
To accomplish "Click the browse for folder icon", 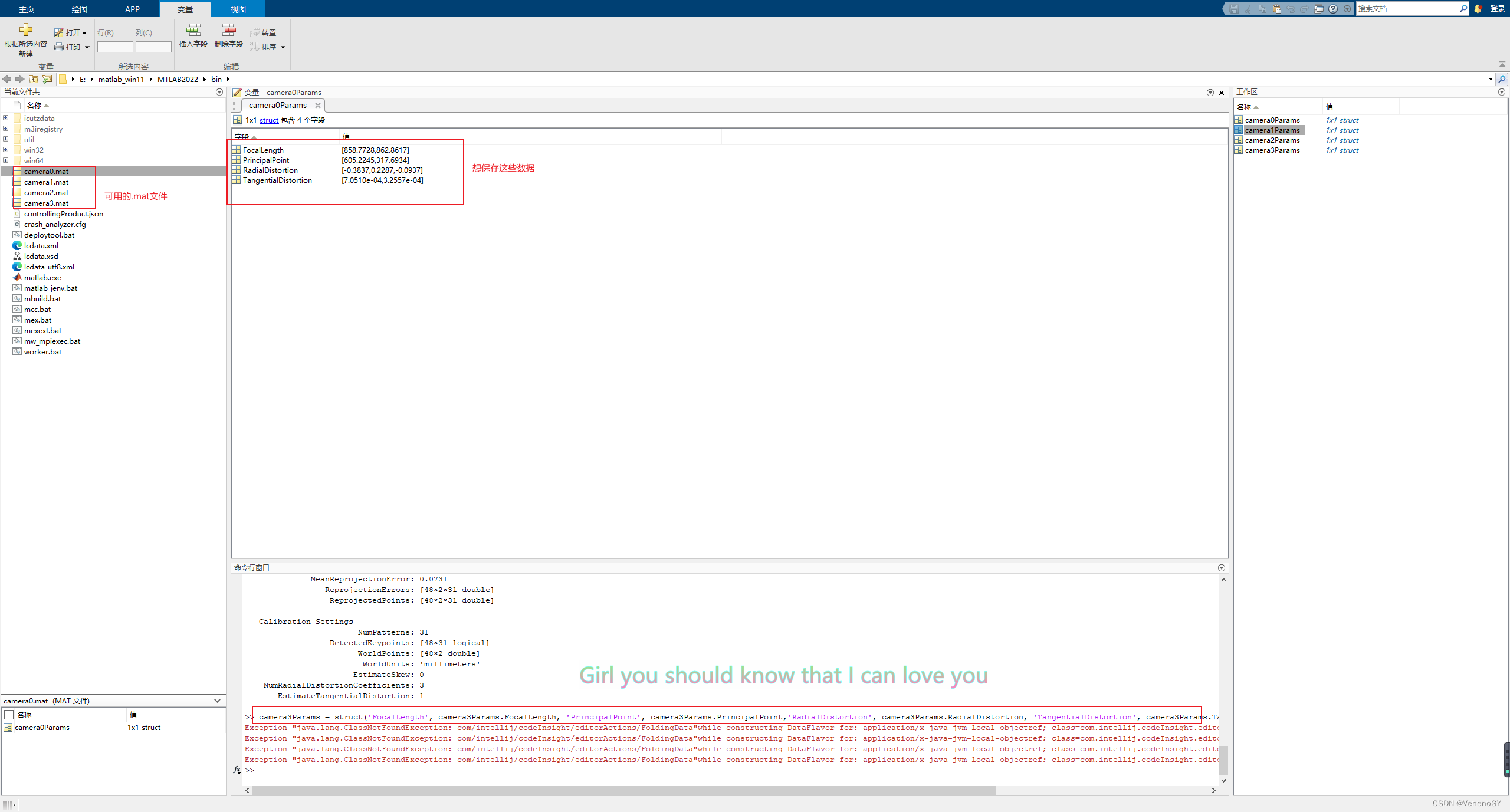I will 47,79.
